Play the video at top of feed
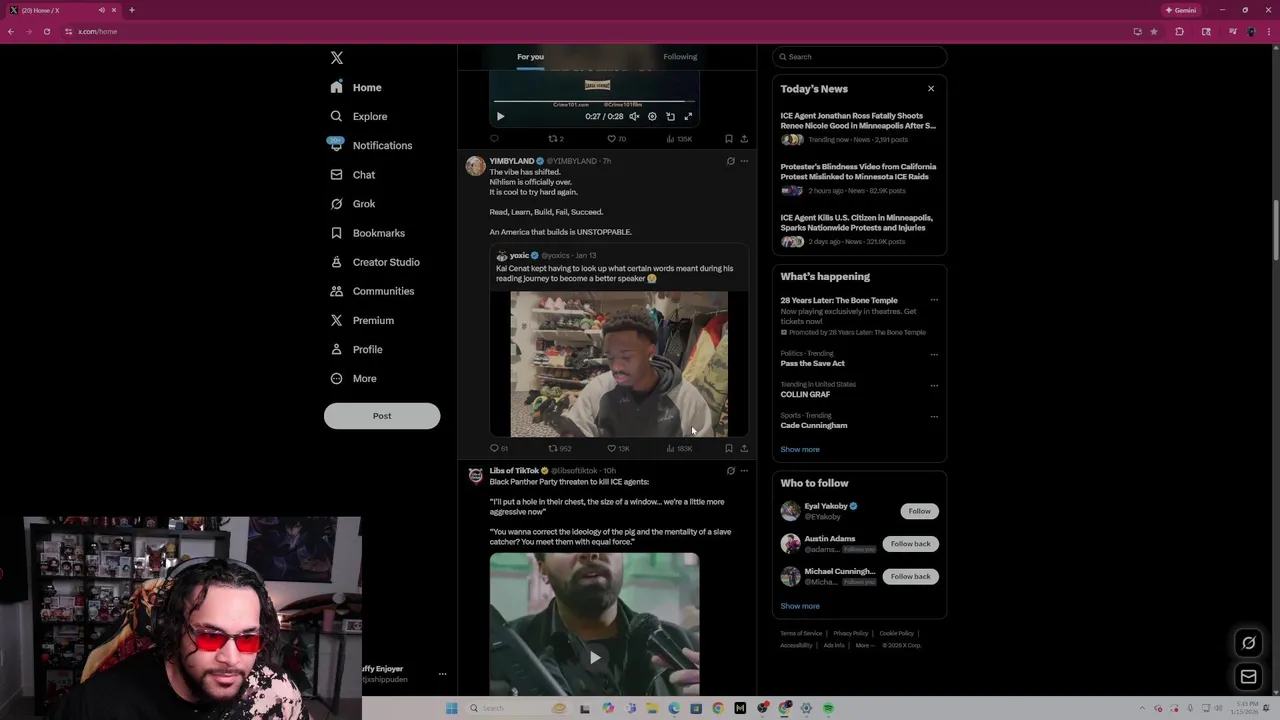The height and width of the screenshot is (720, 1280). click(500, 117)
